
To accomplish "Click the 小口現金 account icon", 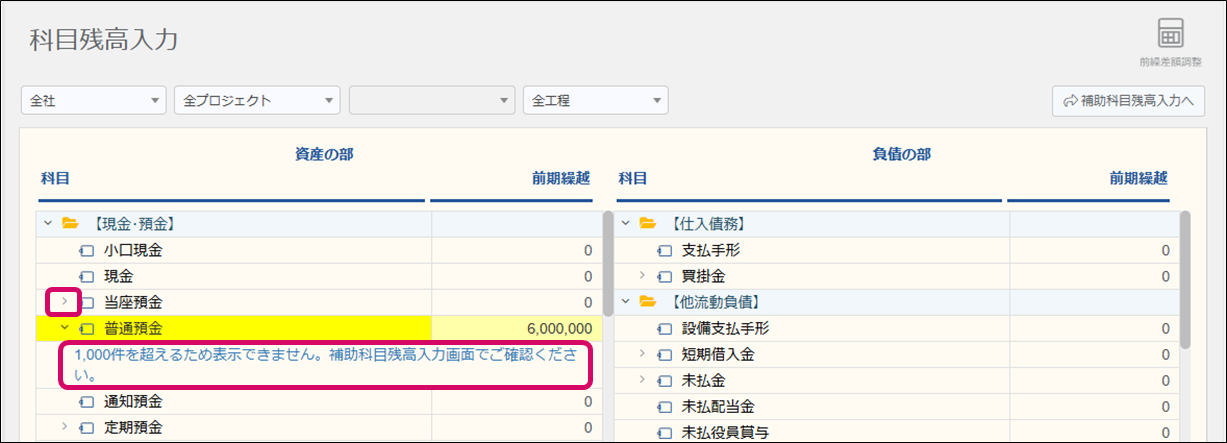I will click(87, 250).
